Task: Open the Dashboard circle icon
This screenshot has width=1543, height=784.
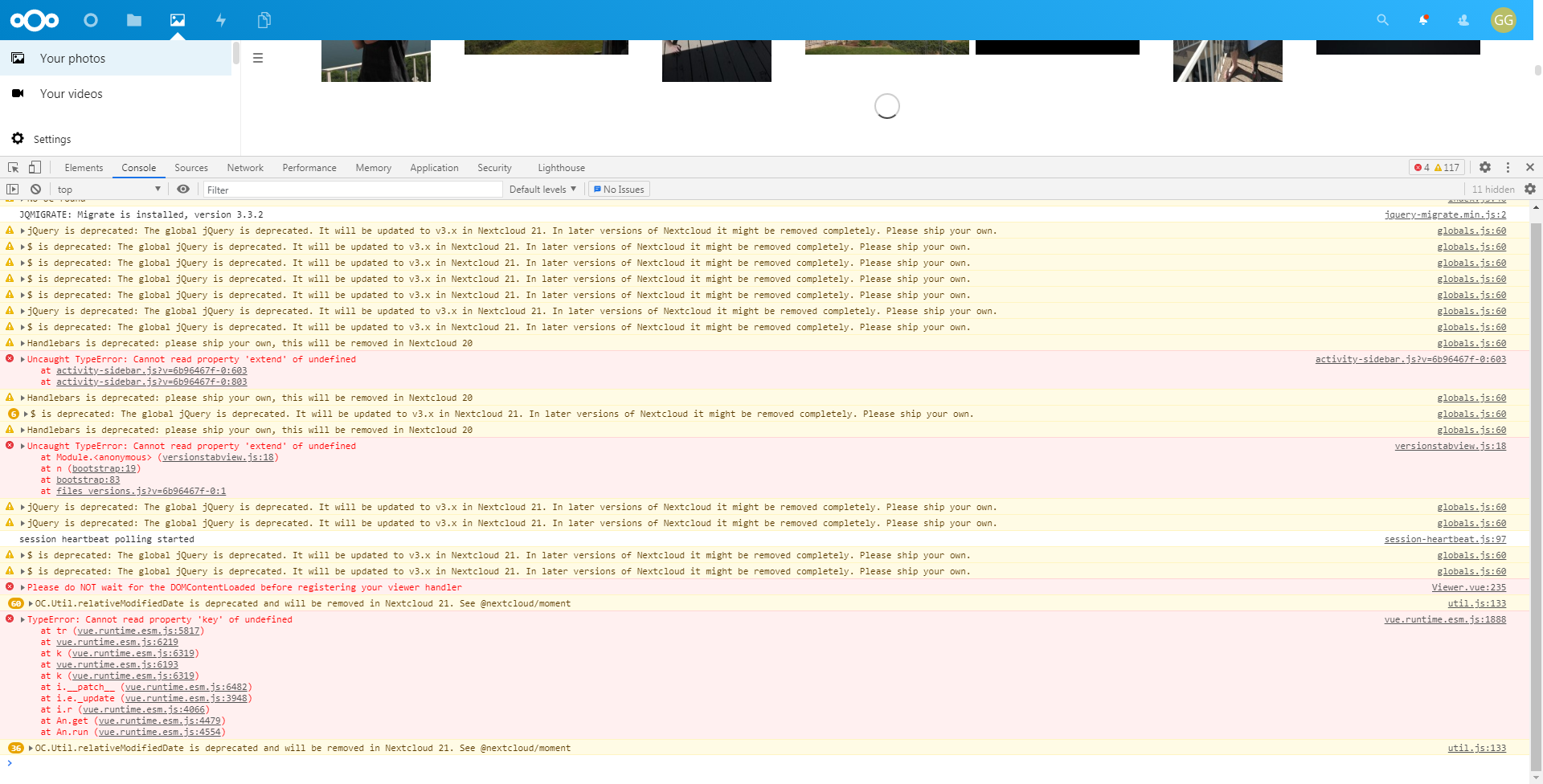Action: click(x=91, y=20)
